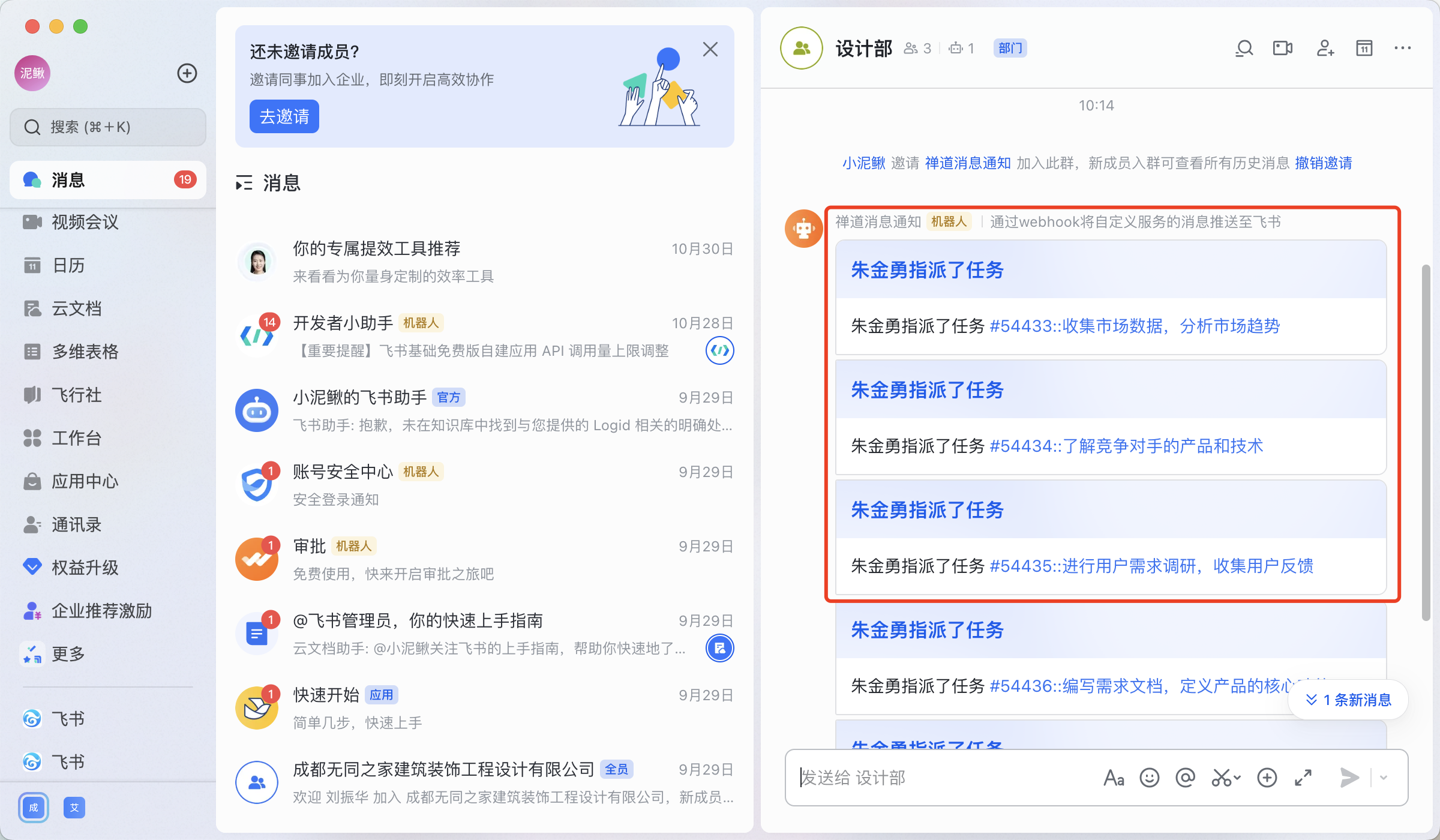Switch to 云文档 in sidebar

[76, 308]
